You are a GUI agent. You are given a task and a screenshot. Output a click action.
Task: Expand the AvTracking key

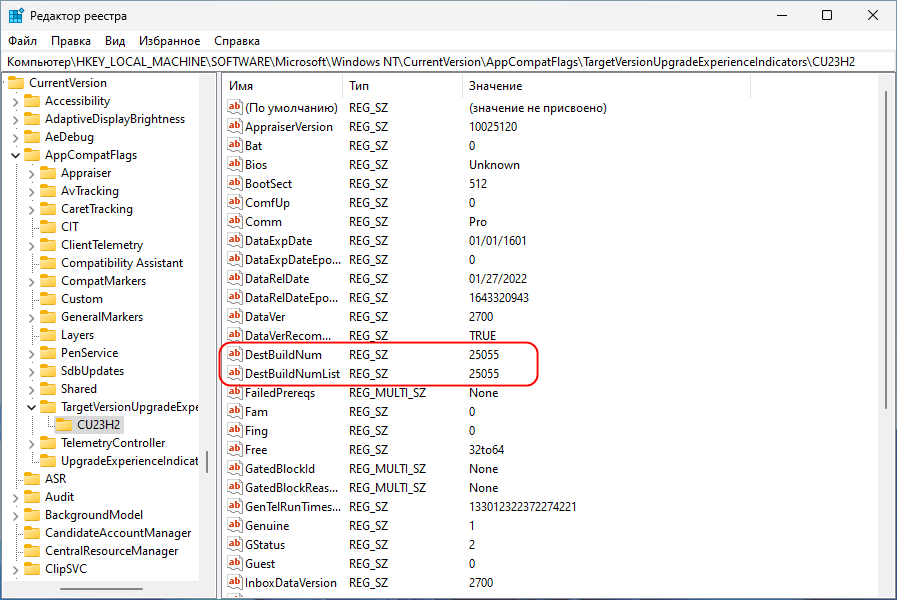coord(31,191)
